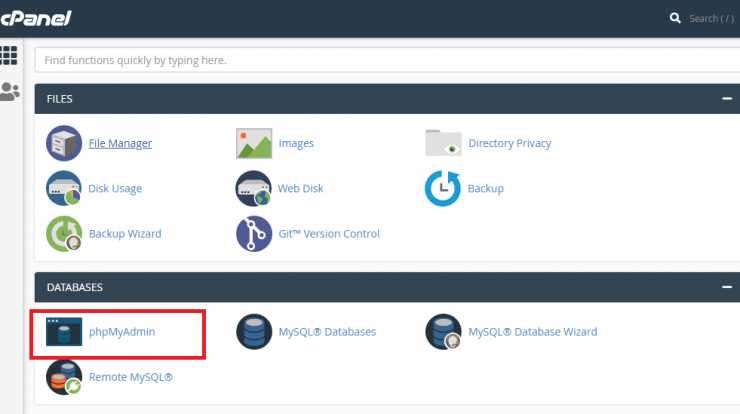
Task: Open the Backup Wizard link
Action: coord(125,234)
